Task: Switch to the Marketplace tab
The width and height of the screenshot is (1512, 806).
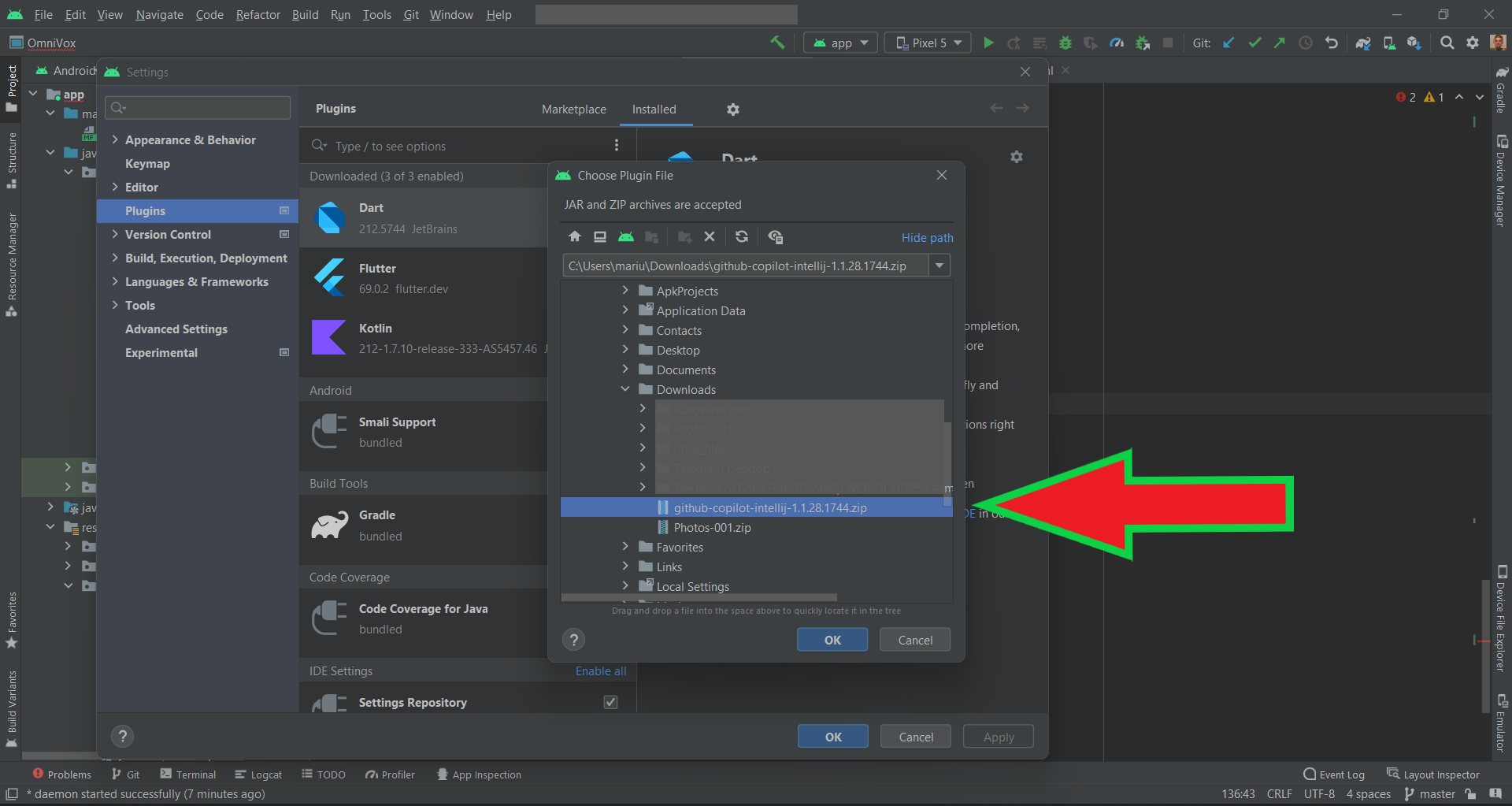Action: [574, 110]
